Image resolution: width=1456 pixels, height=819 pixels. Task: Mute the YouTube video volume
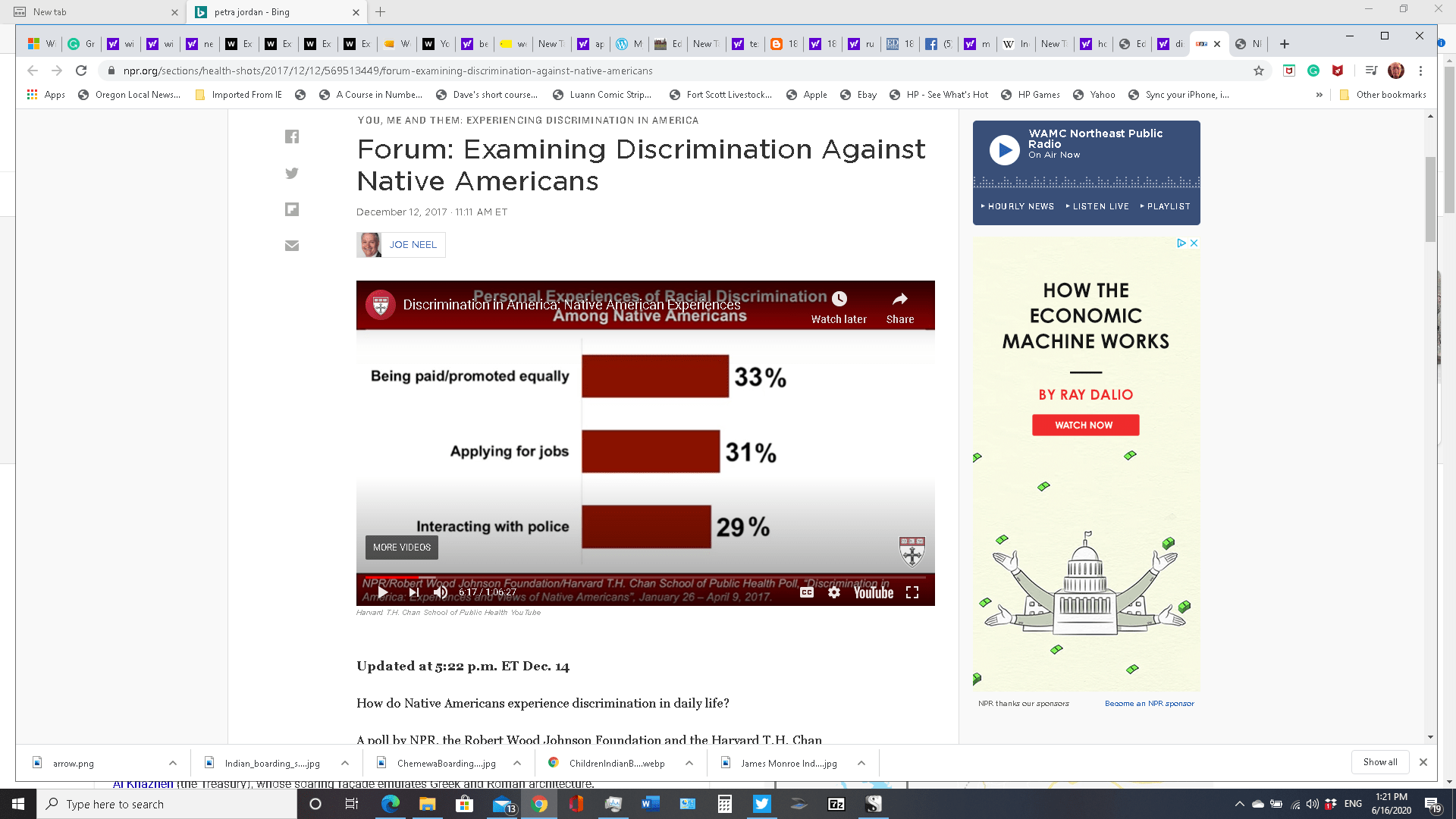pos(441,592)
